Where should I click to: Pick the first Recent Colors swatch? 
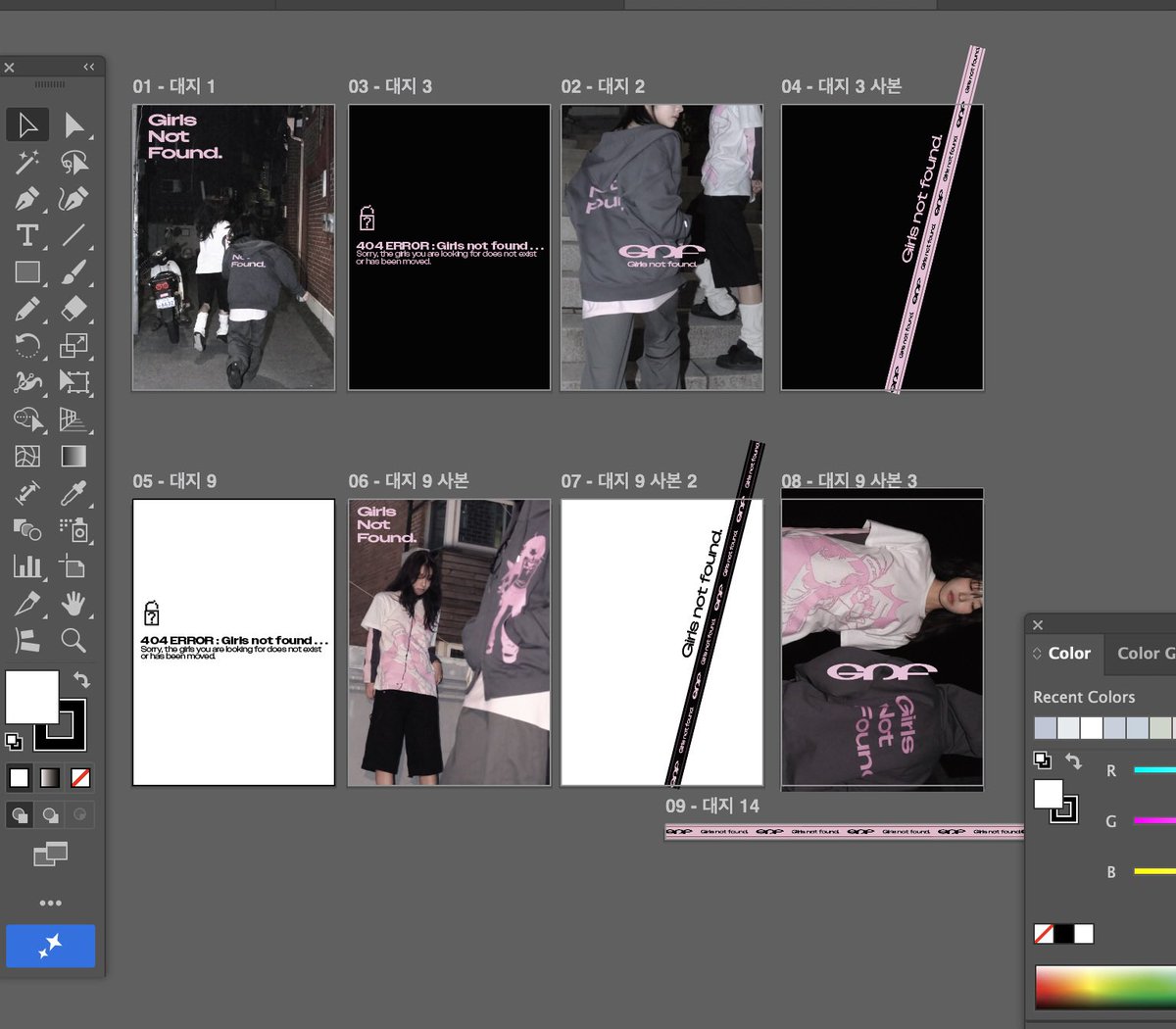(x=1046, y=728)
